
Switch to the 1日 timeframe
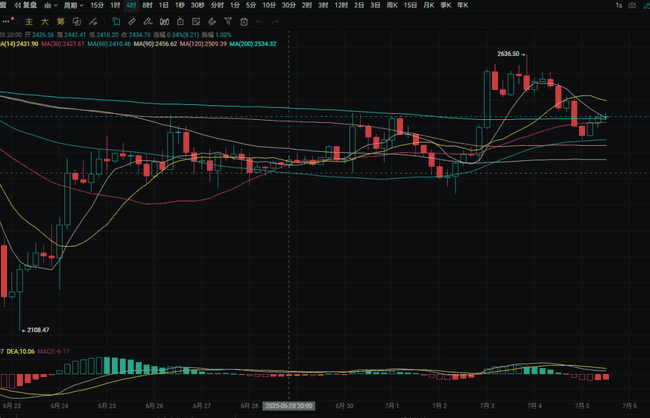tap(163, 6)
